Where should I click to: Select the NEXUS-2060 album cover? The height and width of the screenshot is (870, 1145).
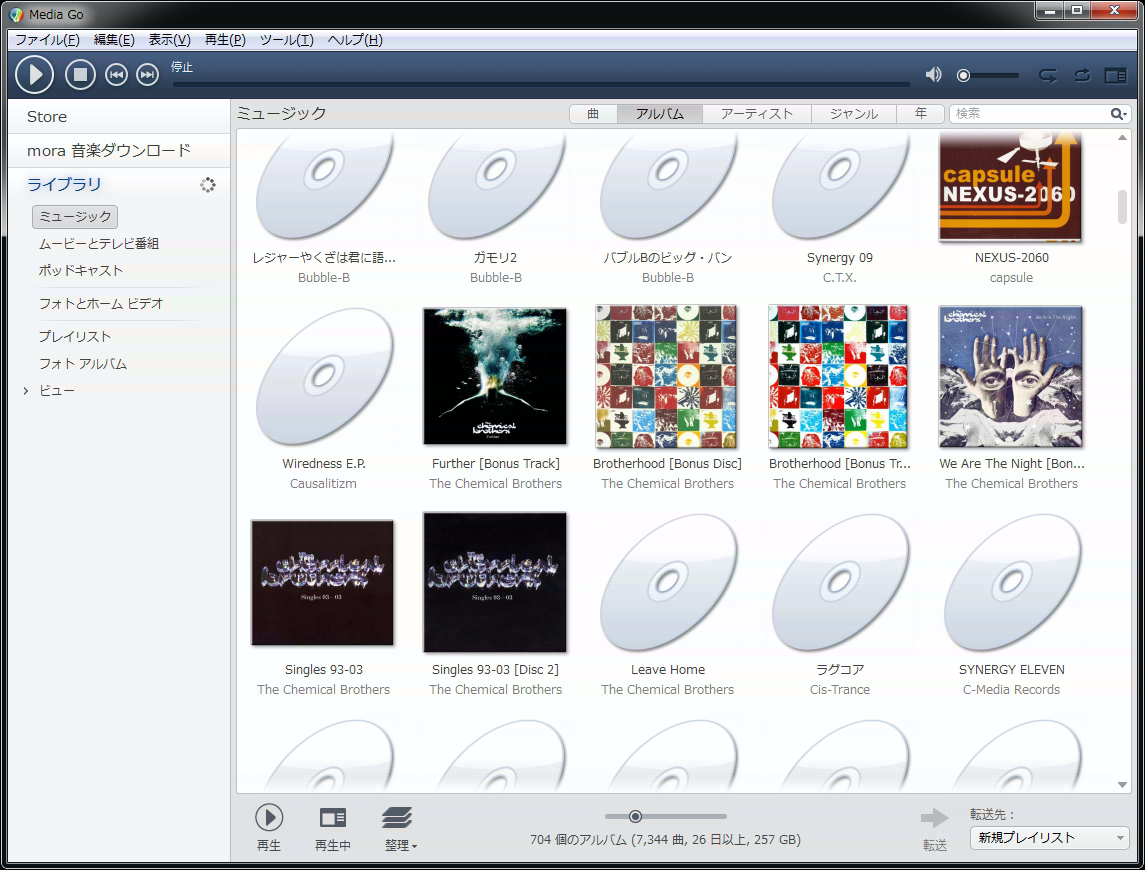[1010, 187]
